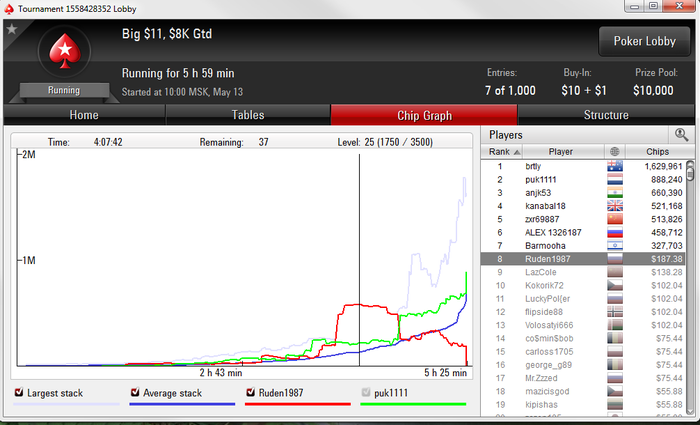Select the highlighted Ruden1987 row
700x425 pixels.
[583, 259]
